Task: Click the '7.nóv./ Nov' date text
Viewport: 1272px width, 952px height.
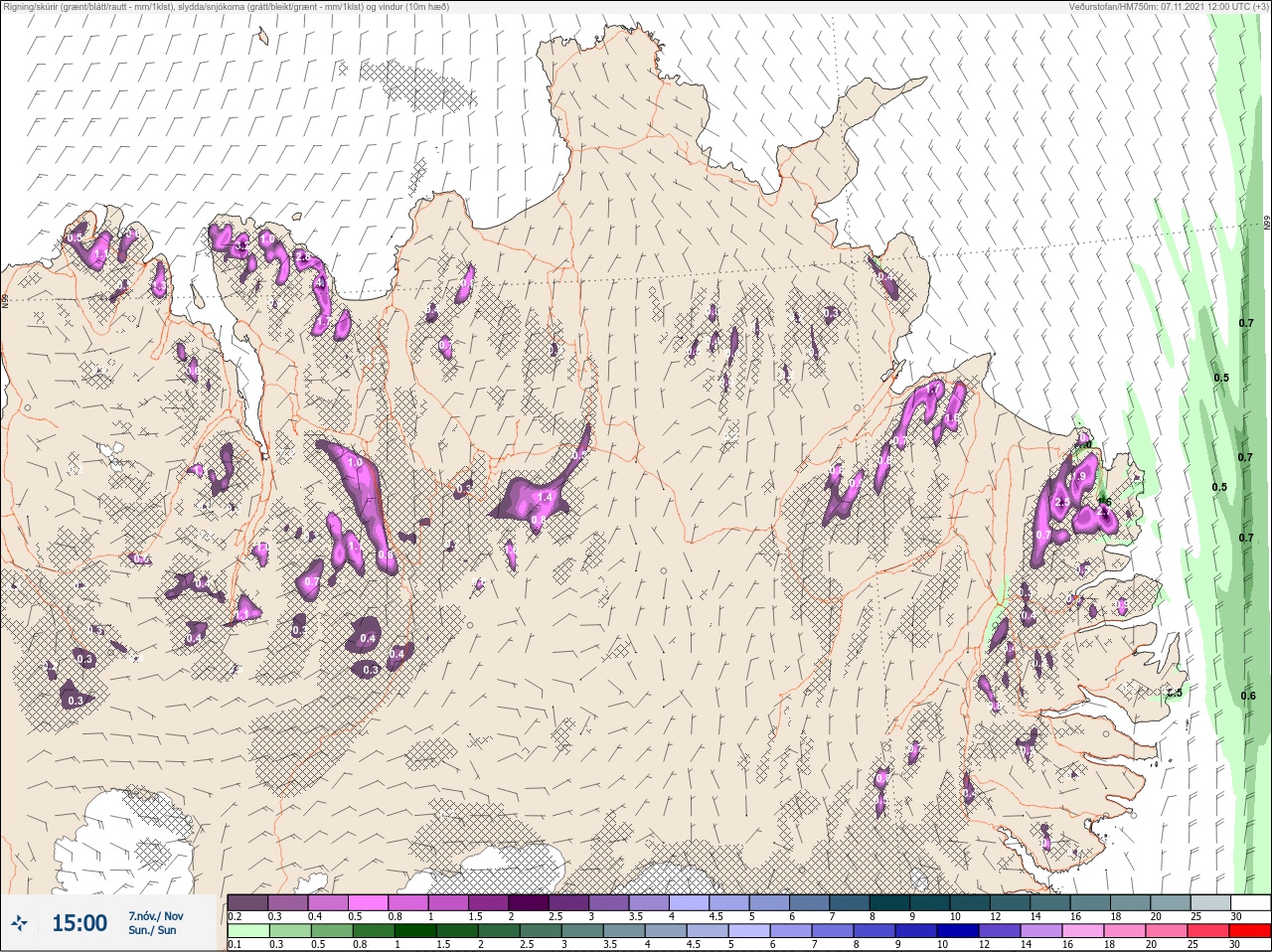Action: coord(155,916)
